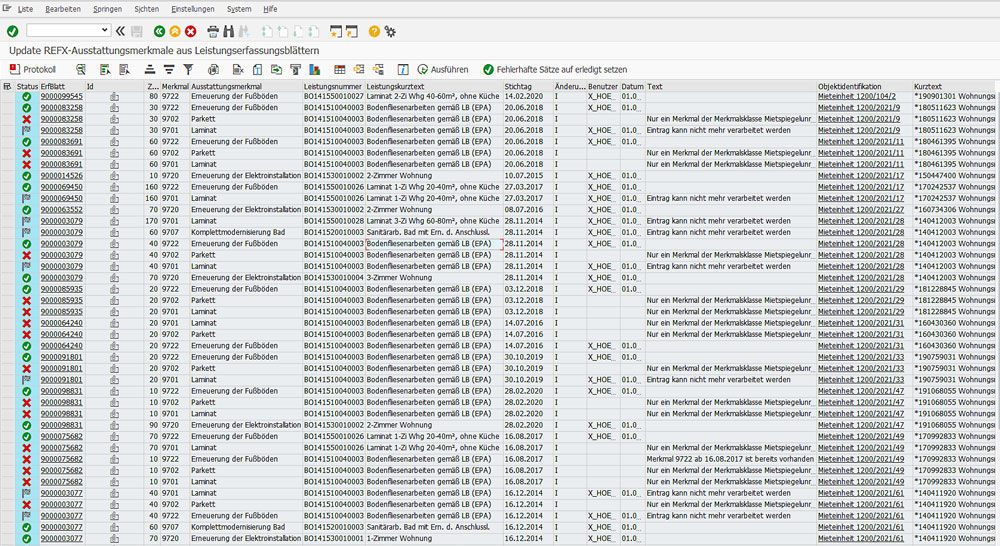Screen dimensions: 1000x546
Task: Click the Select All icon at table corner
Action: point(7,87)
